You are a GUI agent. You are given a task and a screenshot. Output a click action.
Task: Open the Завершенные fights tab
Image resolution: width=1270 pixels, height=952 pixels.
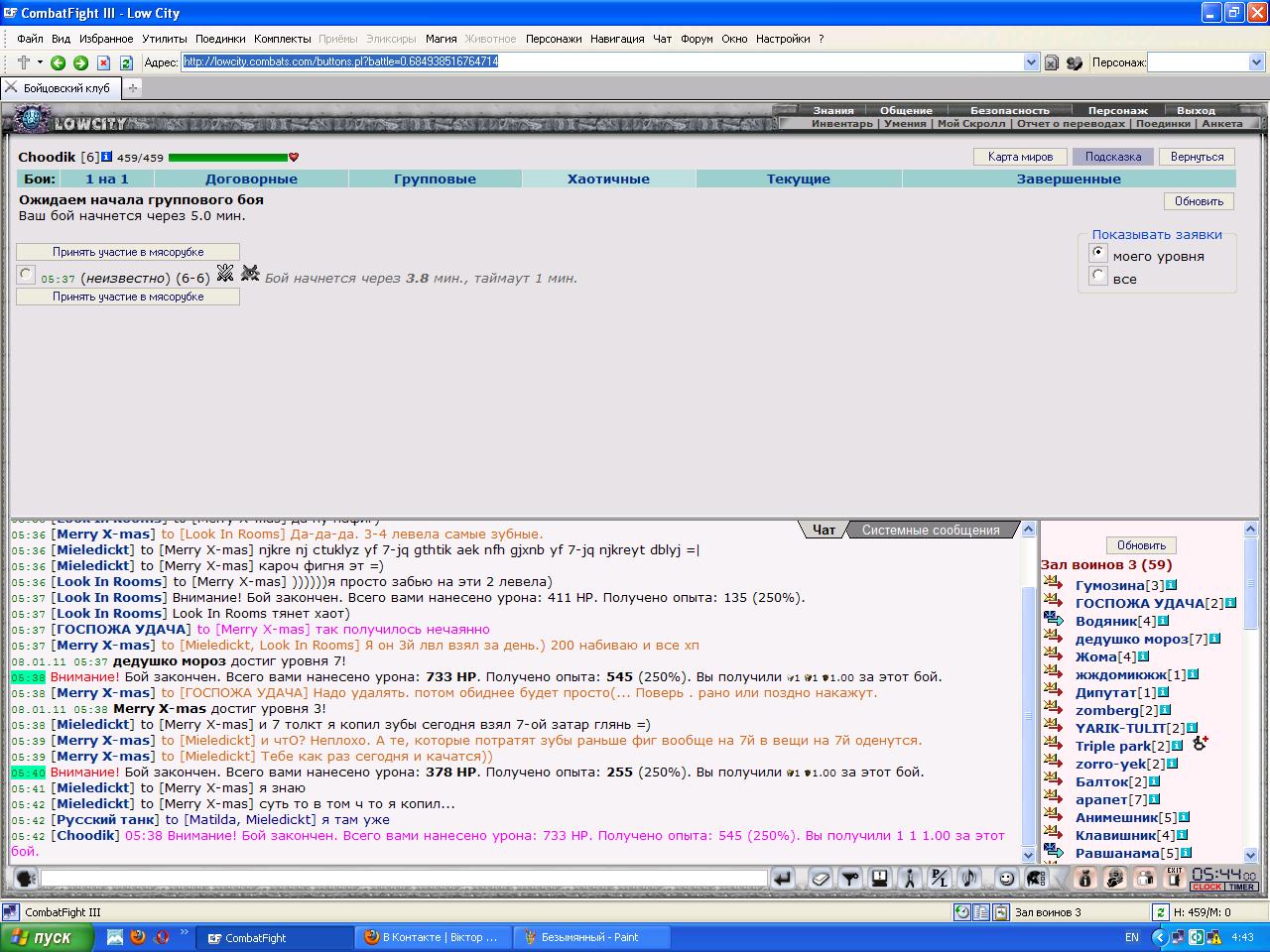[1069, 179]
